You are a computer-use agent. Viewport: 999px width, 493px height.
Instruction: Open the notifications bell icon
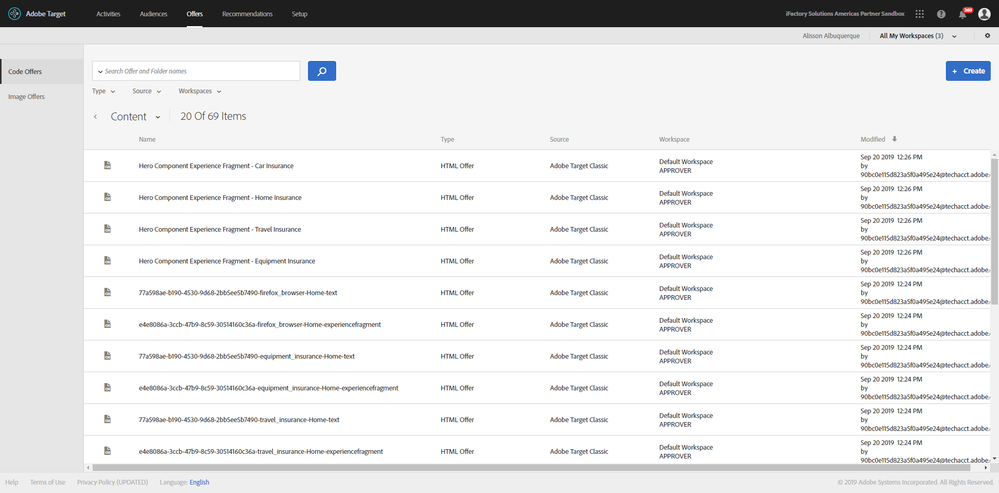click(963, 14)
